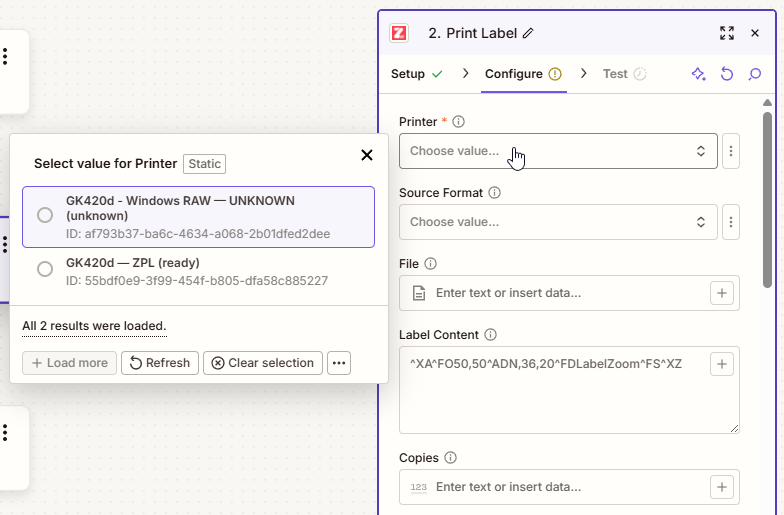Screen dimensions: 784x515
Task: Click the File text input field
Action: point(569,293)
